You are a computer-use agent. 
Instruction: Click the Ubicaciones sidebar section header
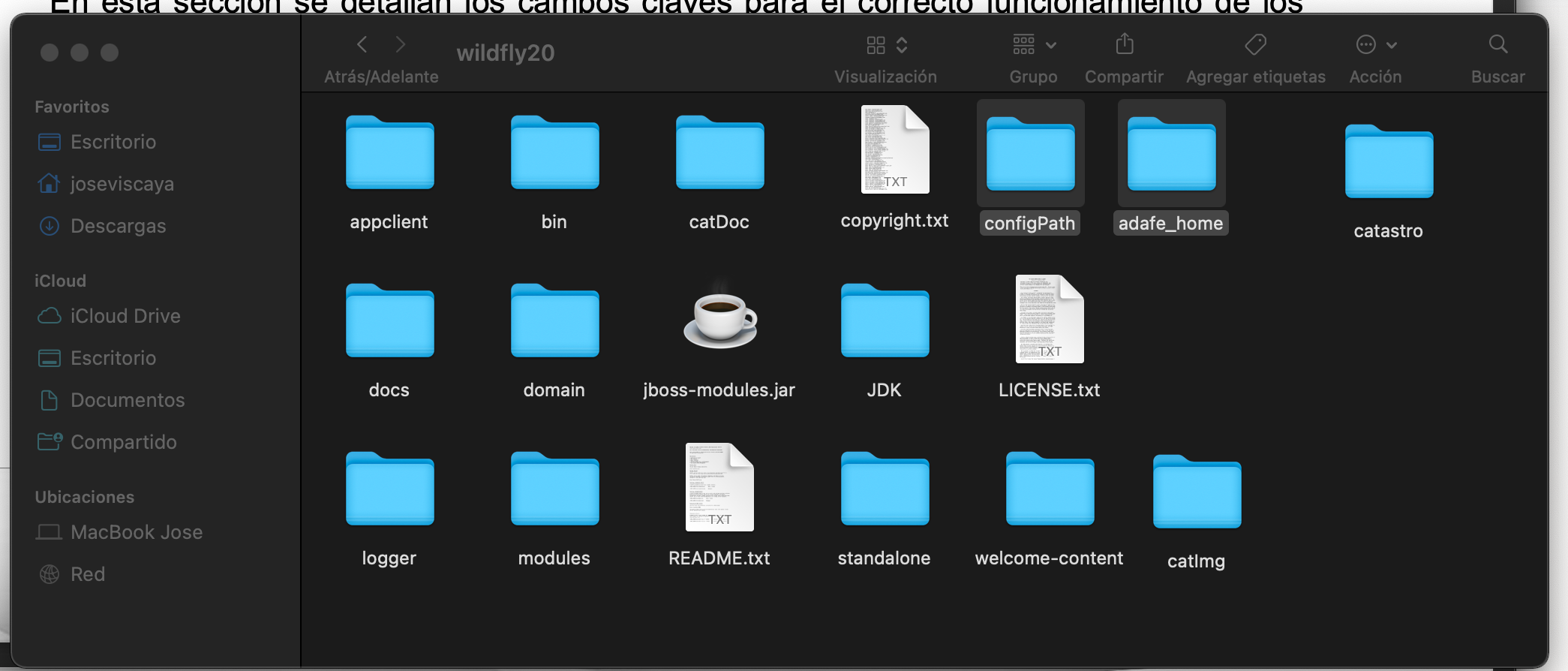coord(85,497)
